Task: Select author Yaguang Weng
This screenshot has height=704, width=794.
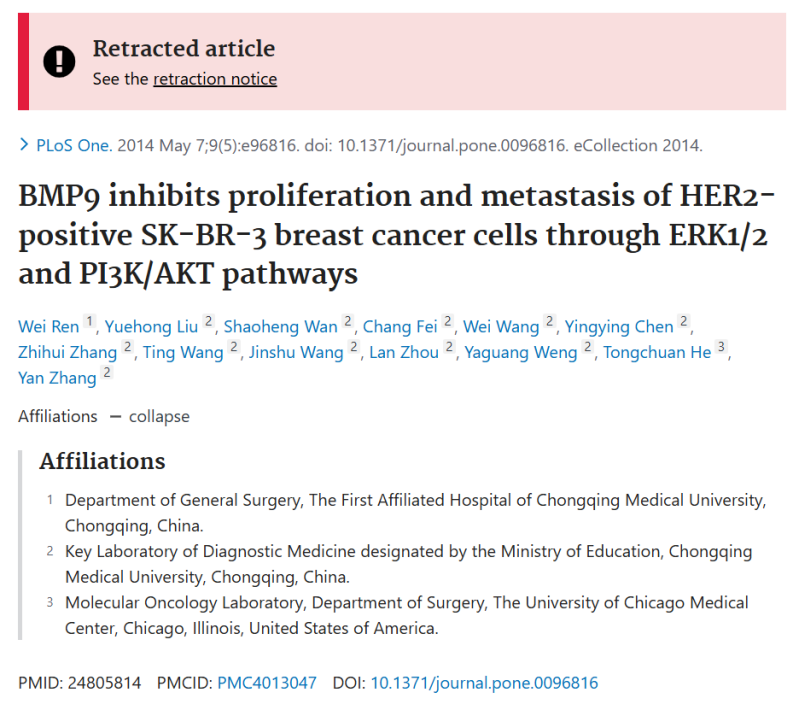Action: [x=521, y=353]
